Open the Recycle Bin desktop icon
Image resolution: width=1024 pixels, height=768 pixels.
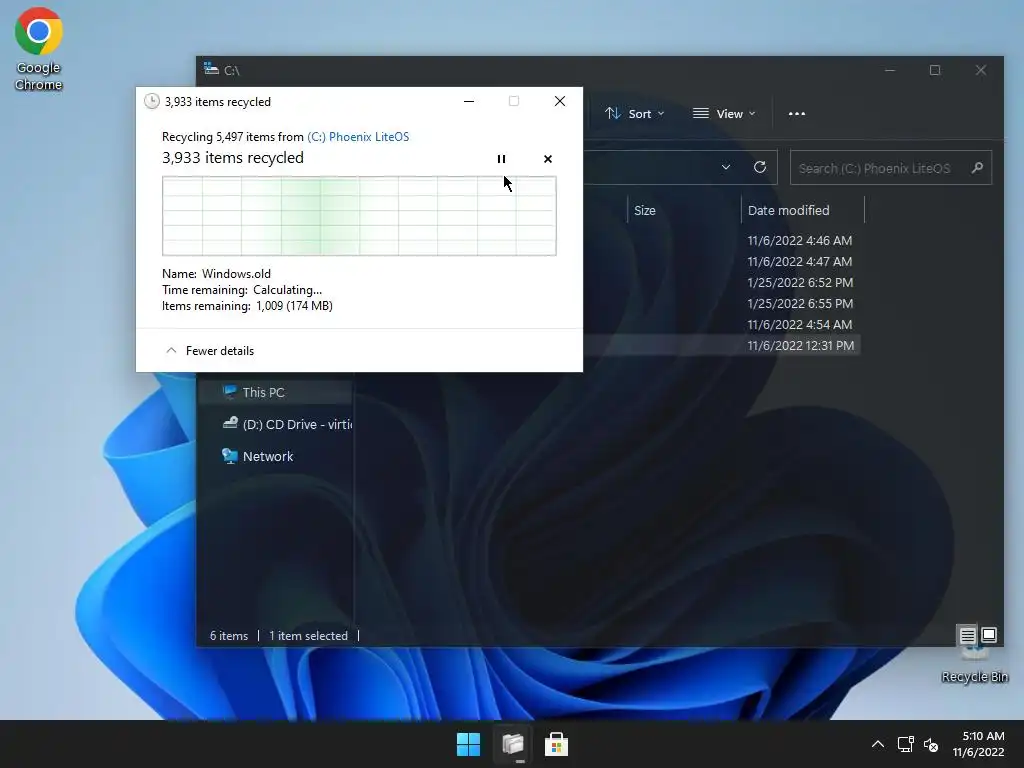tap(974, 666)
